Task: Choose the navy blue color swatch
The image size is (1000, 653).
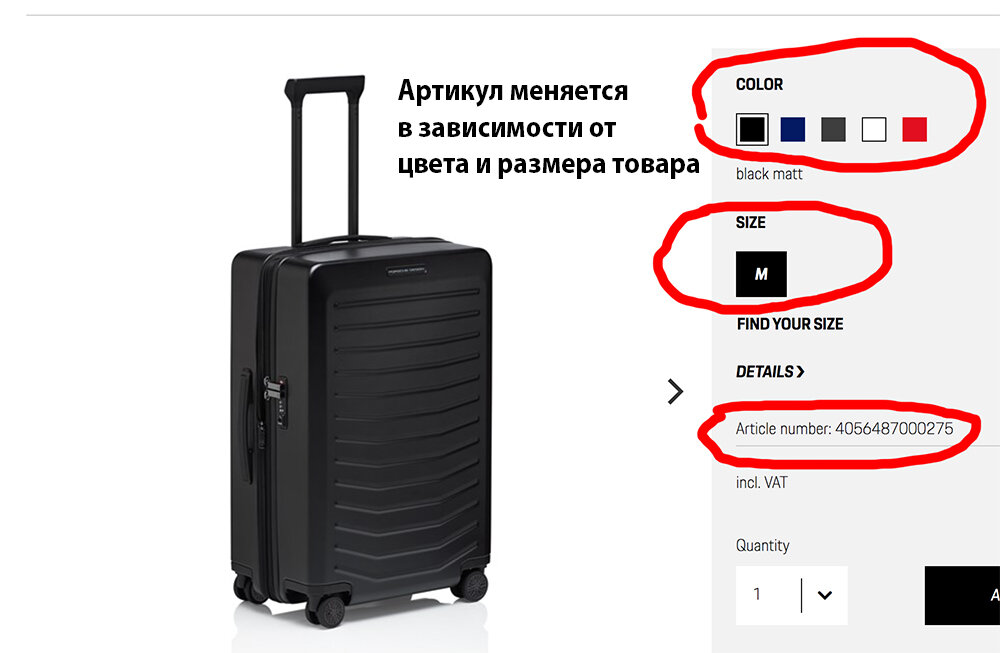Action: (792, 129)
